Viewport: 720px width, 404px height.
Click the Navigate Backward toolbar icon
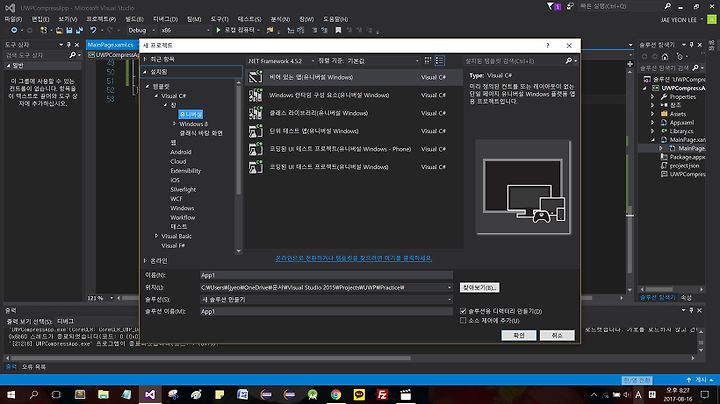point(14,30)
